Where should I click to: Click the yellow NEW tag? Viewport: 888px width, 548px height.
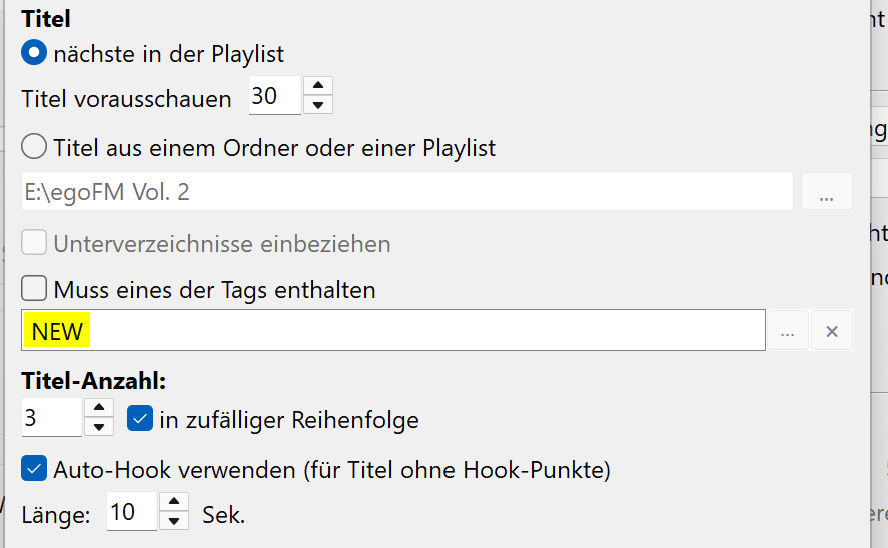click(x=58, y=331)
